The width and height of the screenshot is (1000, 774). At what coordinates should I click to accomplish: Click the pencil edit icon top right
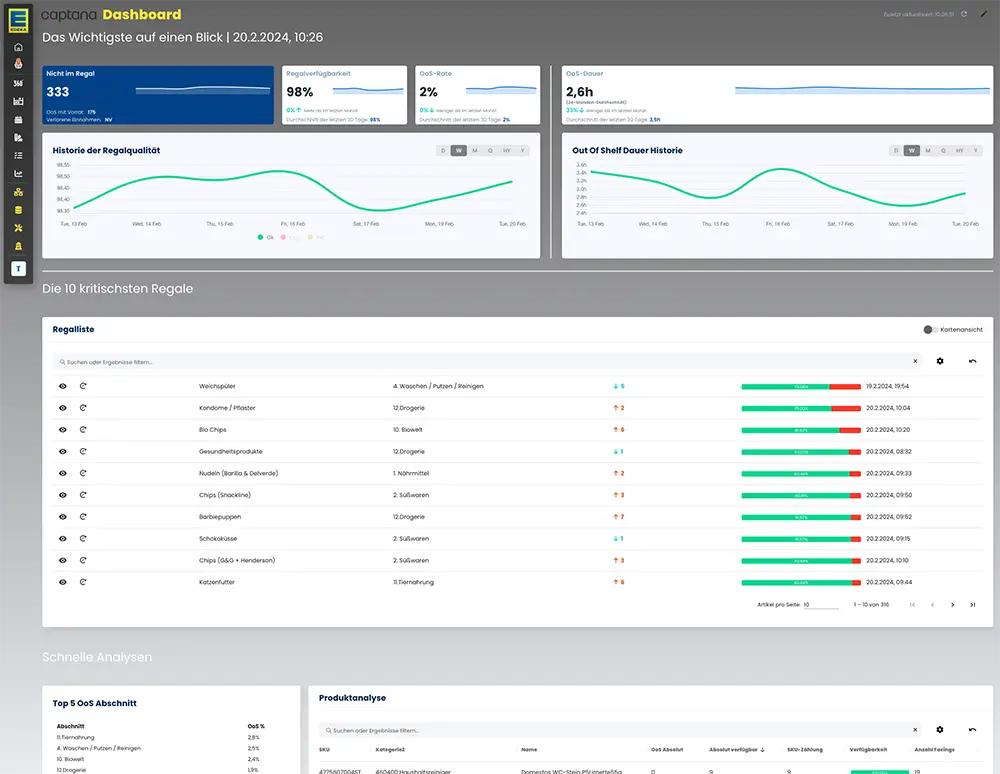(x=984, y=14)
